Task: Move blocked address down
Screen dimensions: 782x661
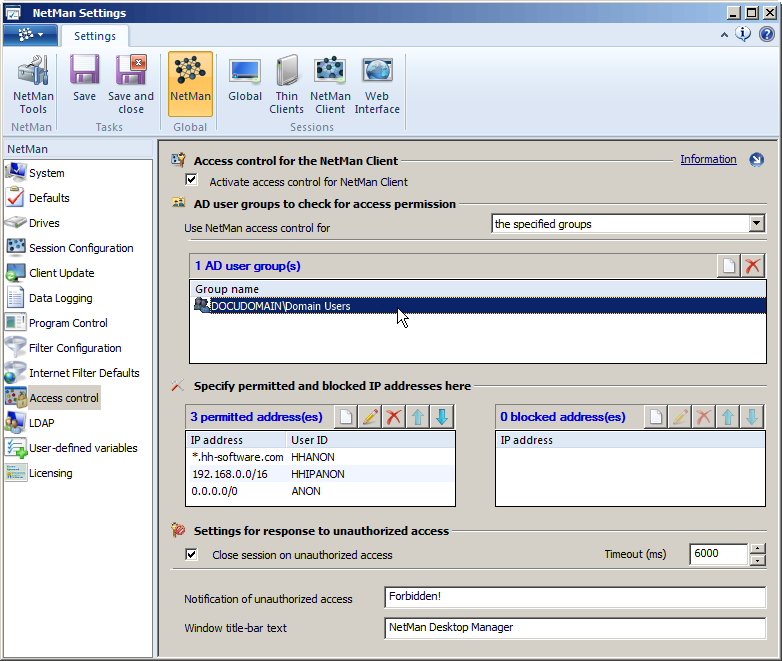Action: pos(752,417)
